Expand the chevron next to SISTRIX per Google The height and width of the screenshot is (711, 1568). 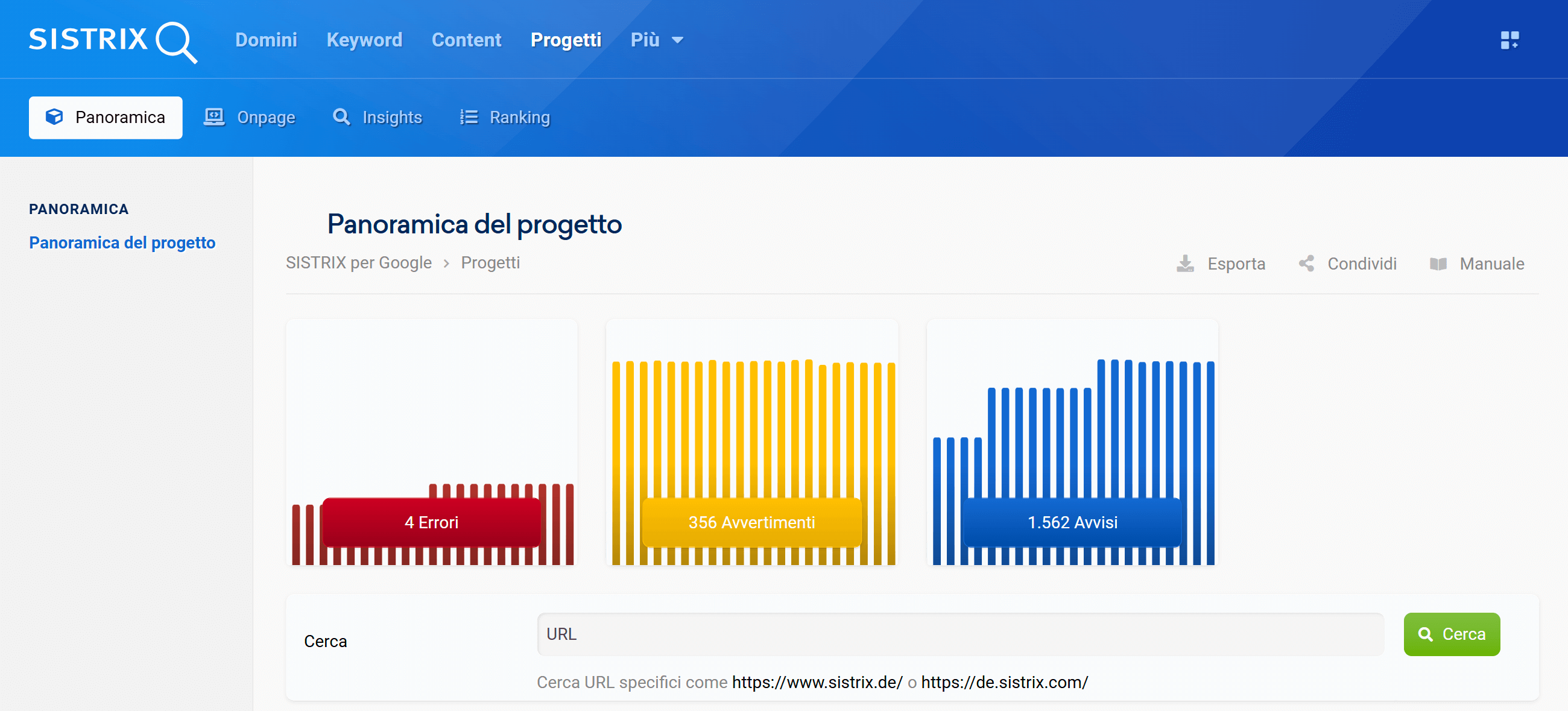coord(447,263)
